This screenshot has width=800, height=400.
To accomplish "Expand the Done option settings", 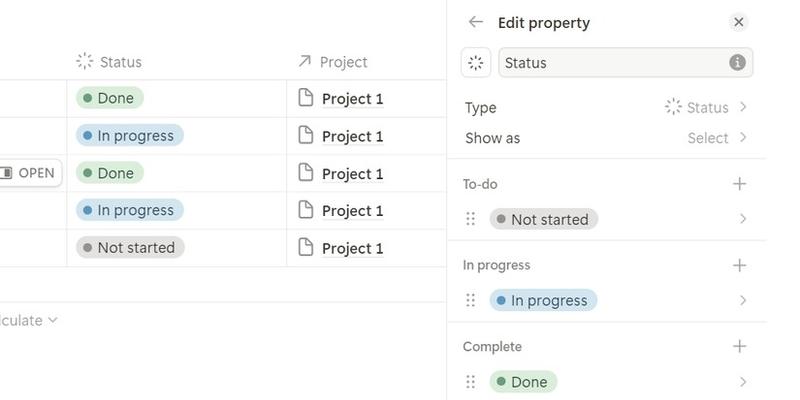I will pos(742,382).
